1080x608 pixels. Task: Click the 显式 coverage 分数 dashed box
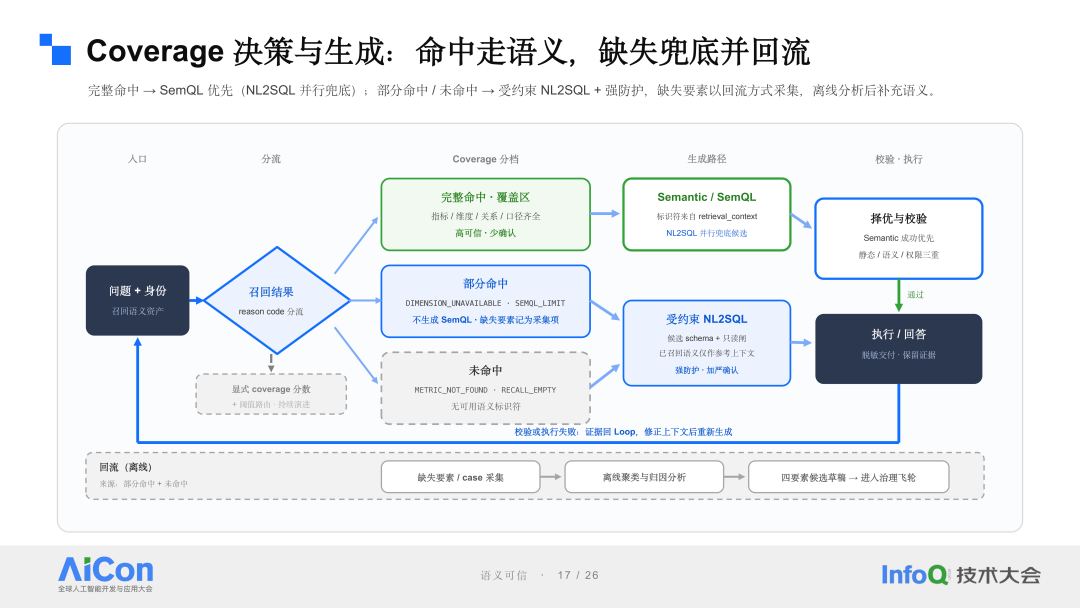coord(271,394)
